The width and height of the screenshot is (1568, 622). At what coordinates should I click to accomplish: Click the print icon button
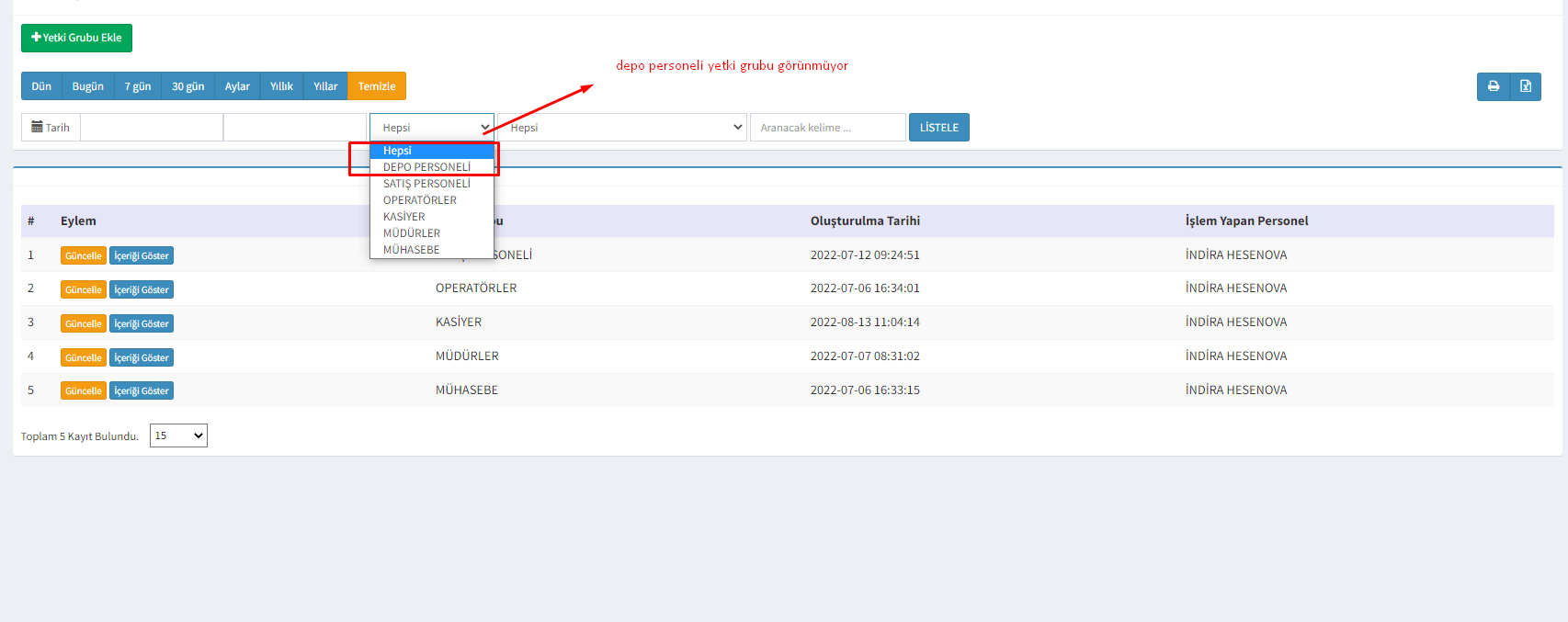1493,86
